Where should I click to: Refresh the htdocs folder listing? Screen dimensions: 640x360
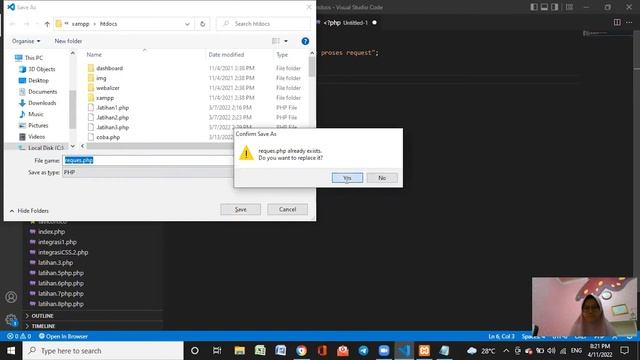pos(202,24)
